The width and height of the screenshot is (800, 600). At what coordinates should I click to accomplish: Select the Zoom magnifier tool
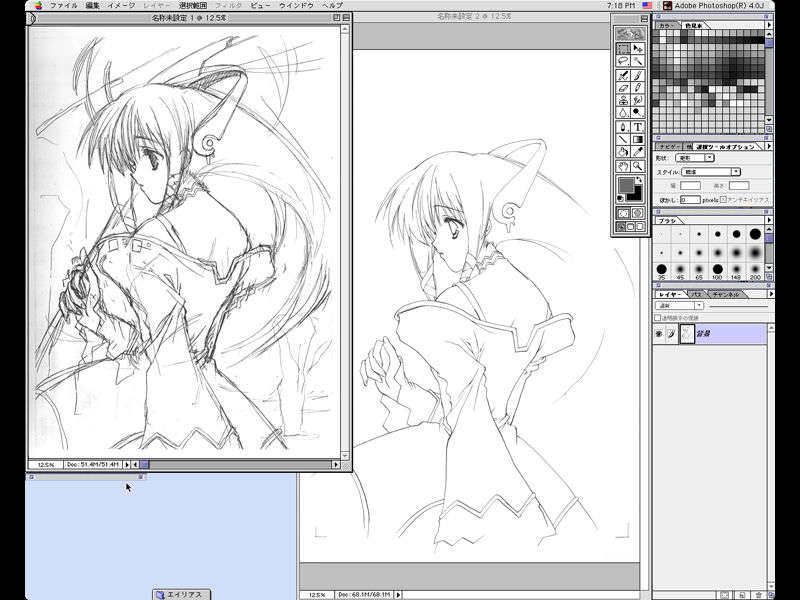[x=638, y=166]
